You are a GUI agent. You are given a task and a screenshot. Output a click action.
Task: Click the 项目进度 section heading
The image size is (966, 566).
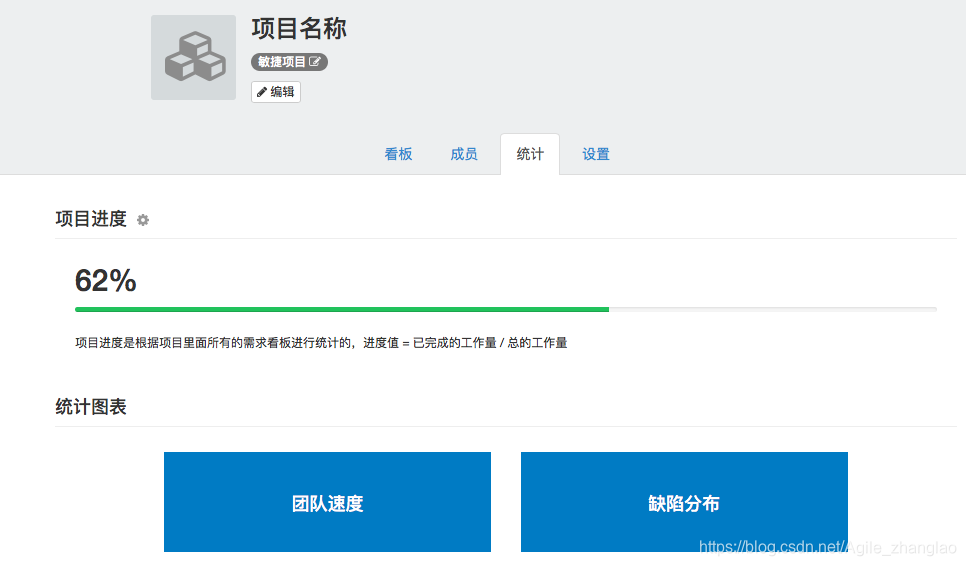pyautogui.click(x=91, y=219)
